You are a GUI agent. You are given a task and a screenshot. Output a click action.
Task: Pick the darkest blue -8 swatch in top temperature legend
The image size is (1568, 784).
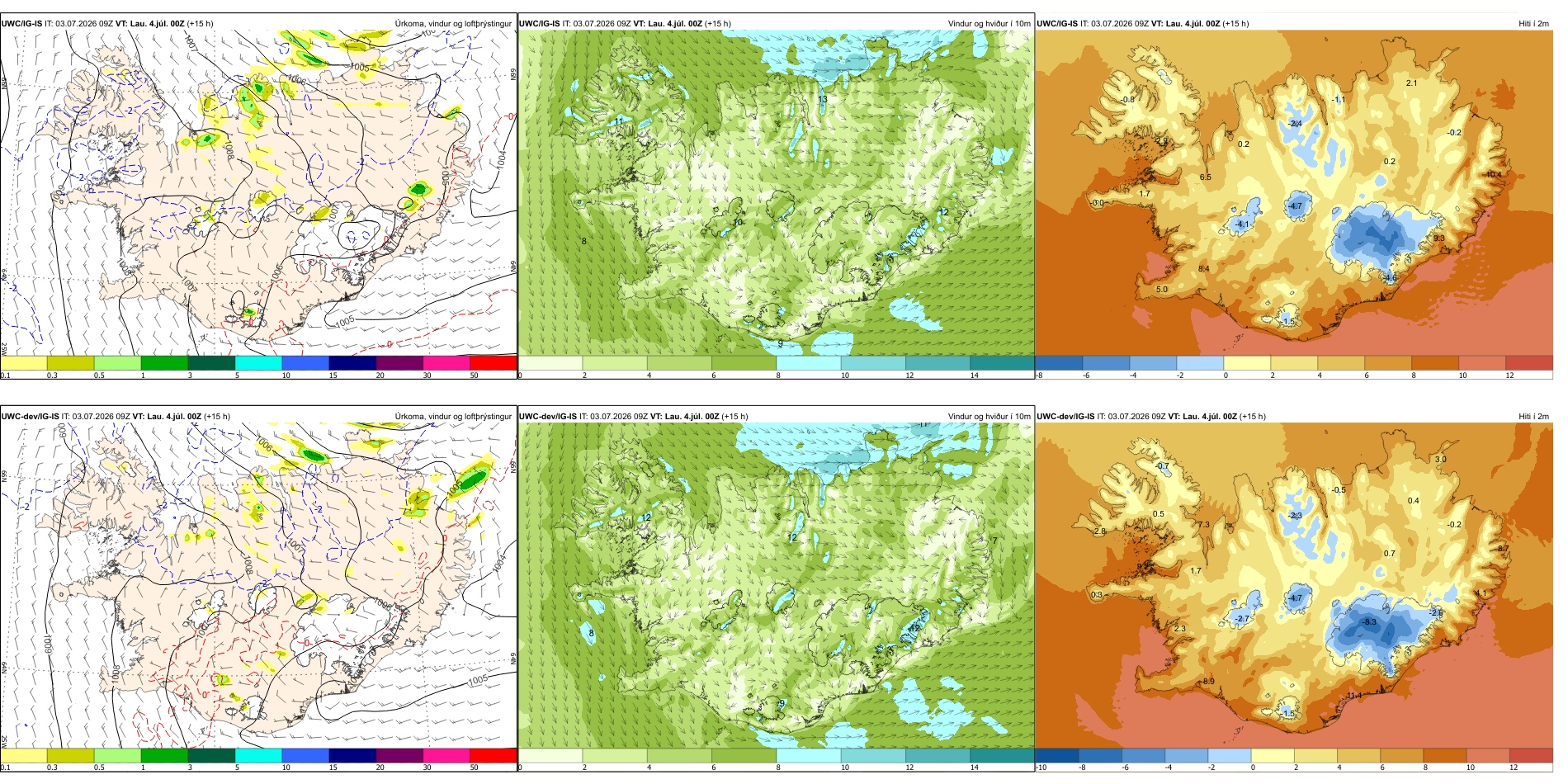[1059, 362]
